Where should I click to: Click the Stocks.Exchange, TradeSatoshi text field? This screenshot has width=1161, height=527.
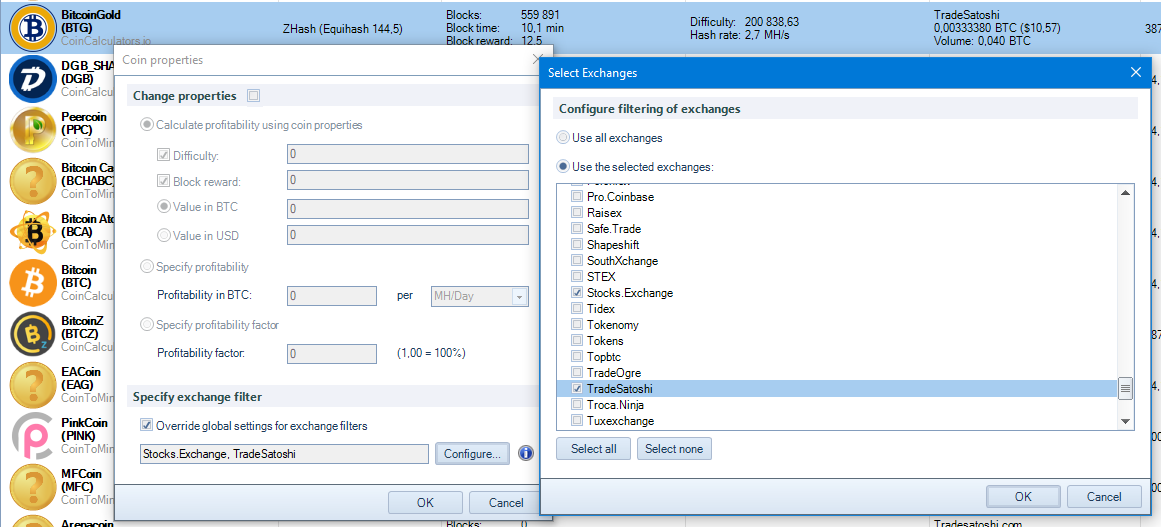[284, 454]
